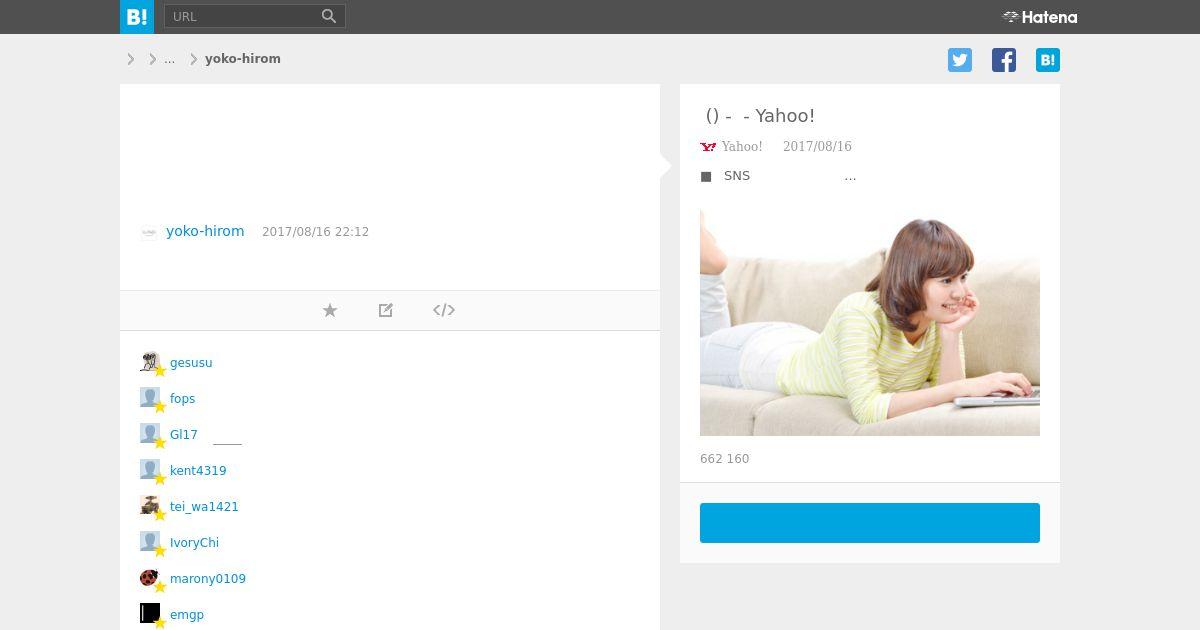Image resolution: width=1200 pixels, height=630 pixels.
Task: Open the woman-on-sofa article thumbnail
Action: pos(870,322)
